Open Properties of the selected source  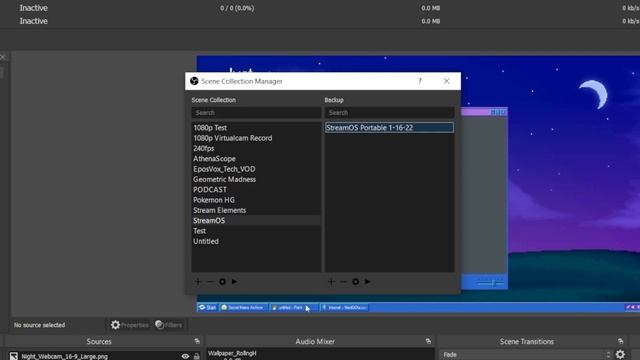[130, 325]
